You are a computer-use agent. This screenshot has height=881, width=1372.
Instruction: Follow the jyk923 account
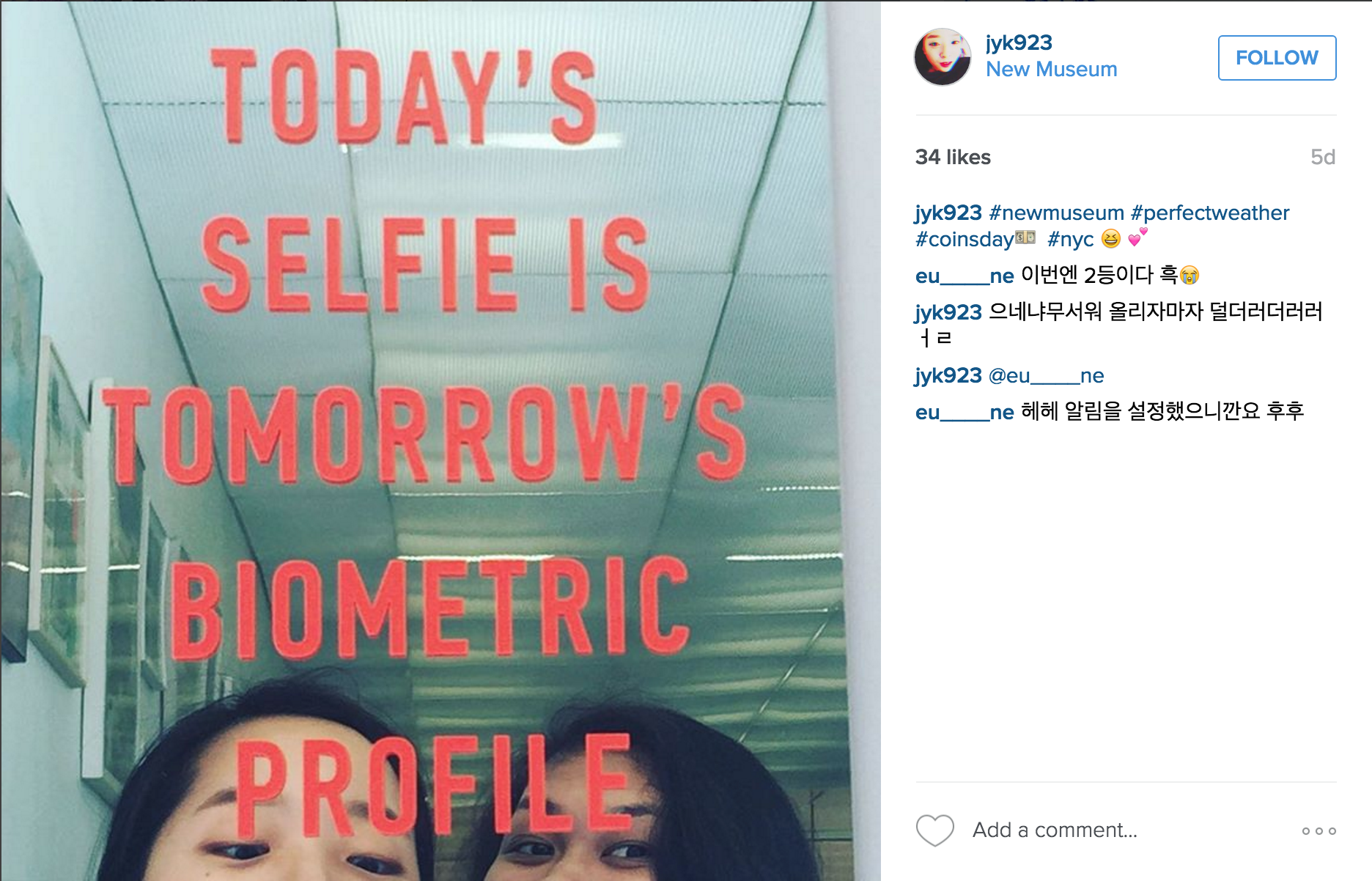point(1277,58)
